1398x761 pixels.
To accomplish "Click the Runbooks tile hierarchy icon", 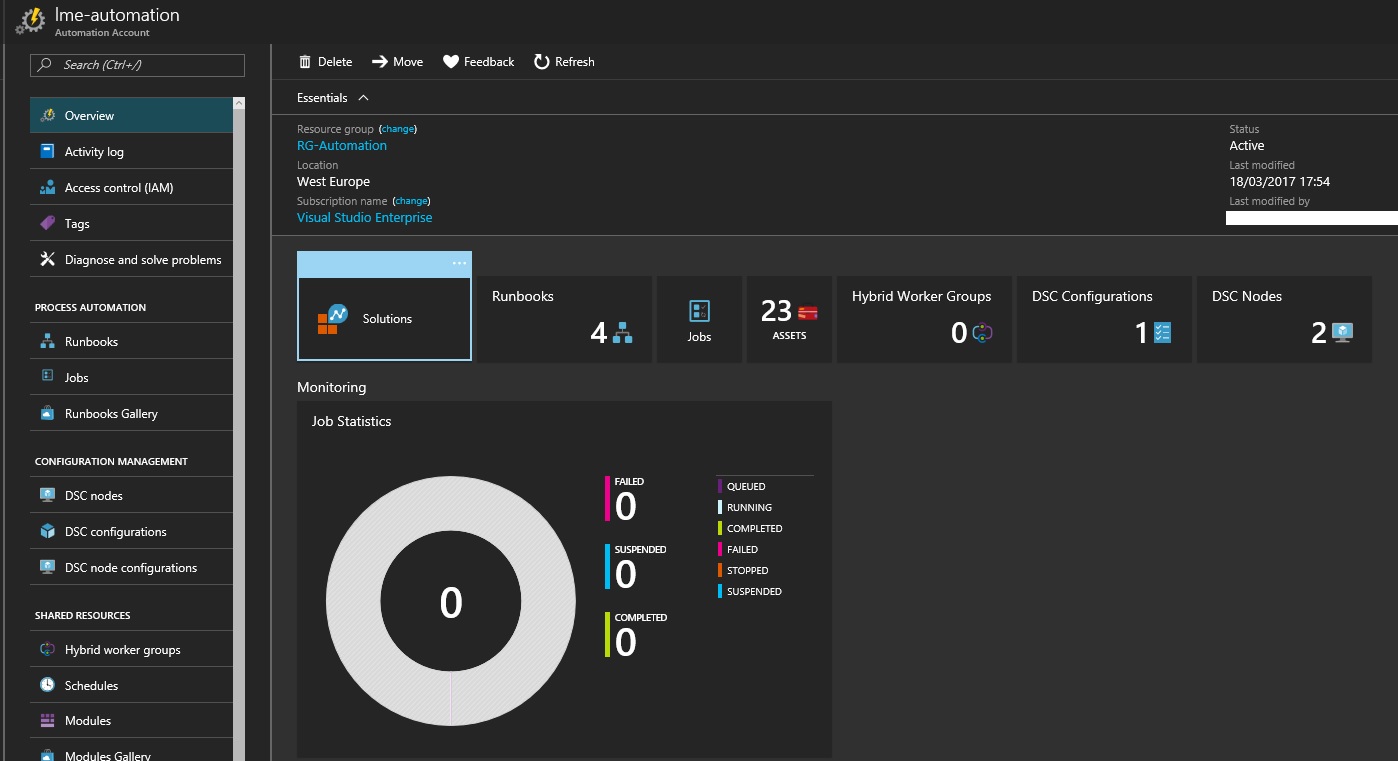I will (623, 333).
